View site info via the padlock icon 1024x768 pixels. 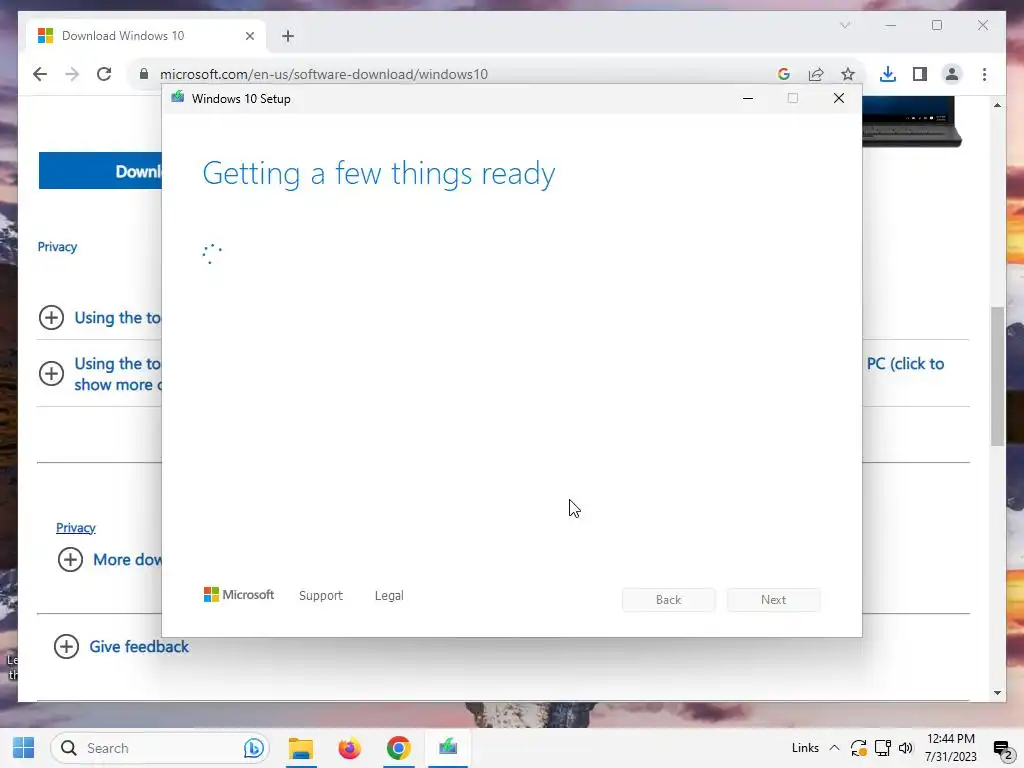pyautogui.click(x=144, y=74)
